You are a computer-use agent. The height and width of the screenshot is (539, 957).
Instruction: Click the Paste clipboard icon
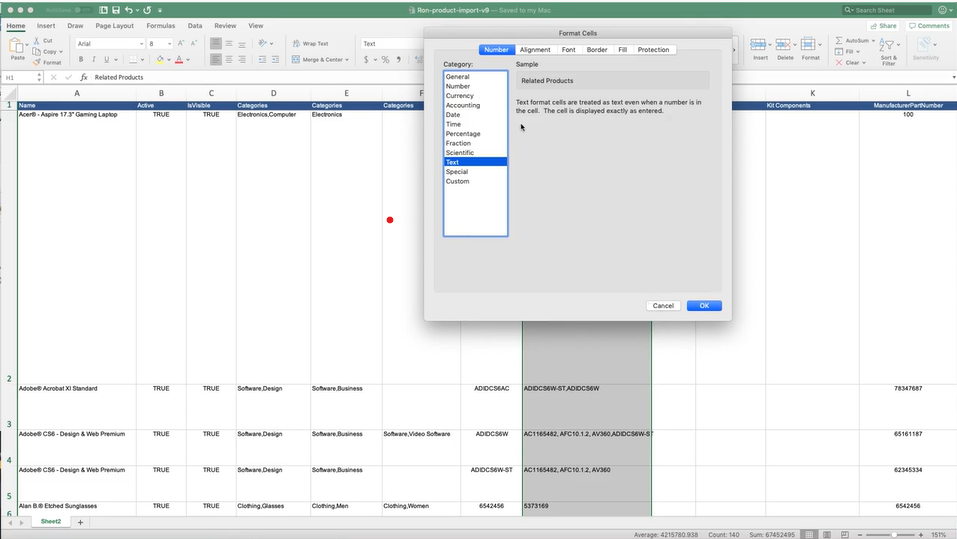tap(17, 47)
